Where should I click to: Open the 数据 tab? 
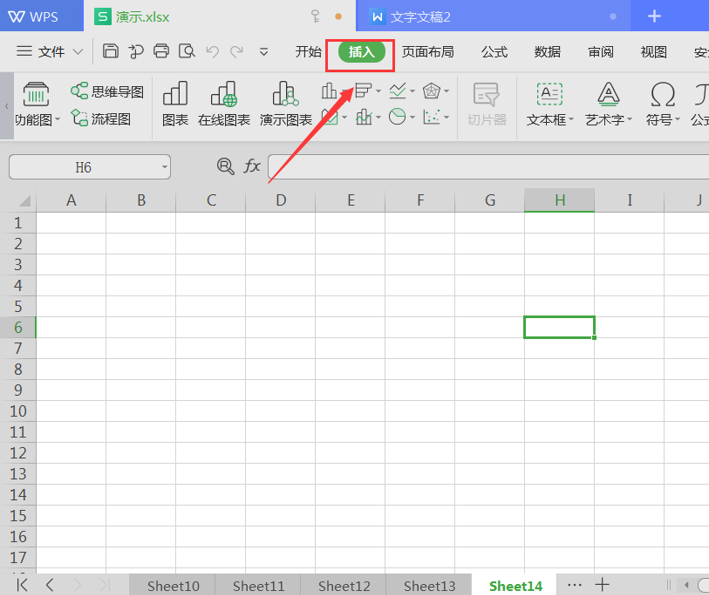coord(547,52)
